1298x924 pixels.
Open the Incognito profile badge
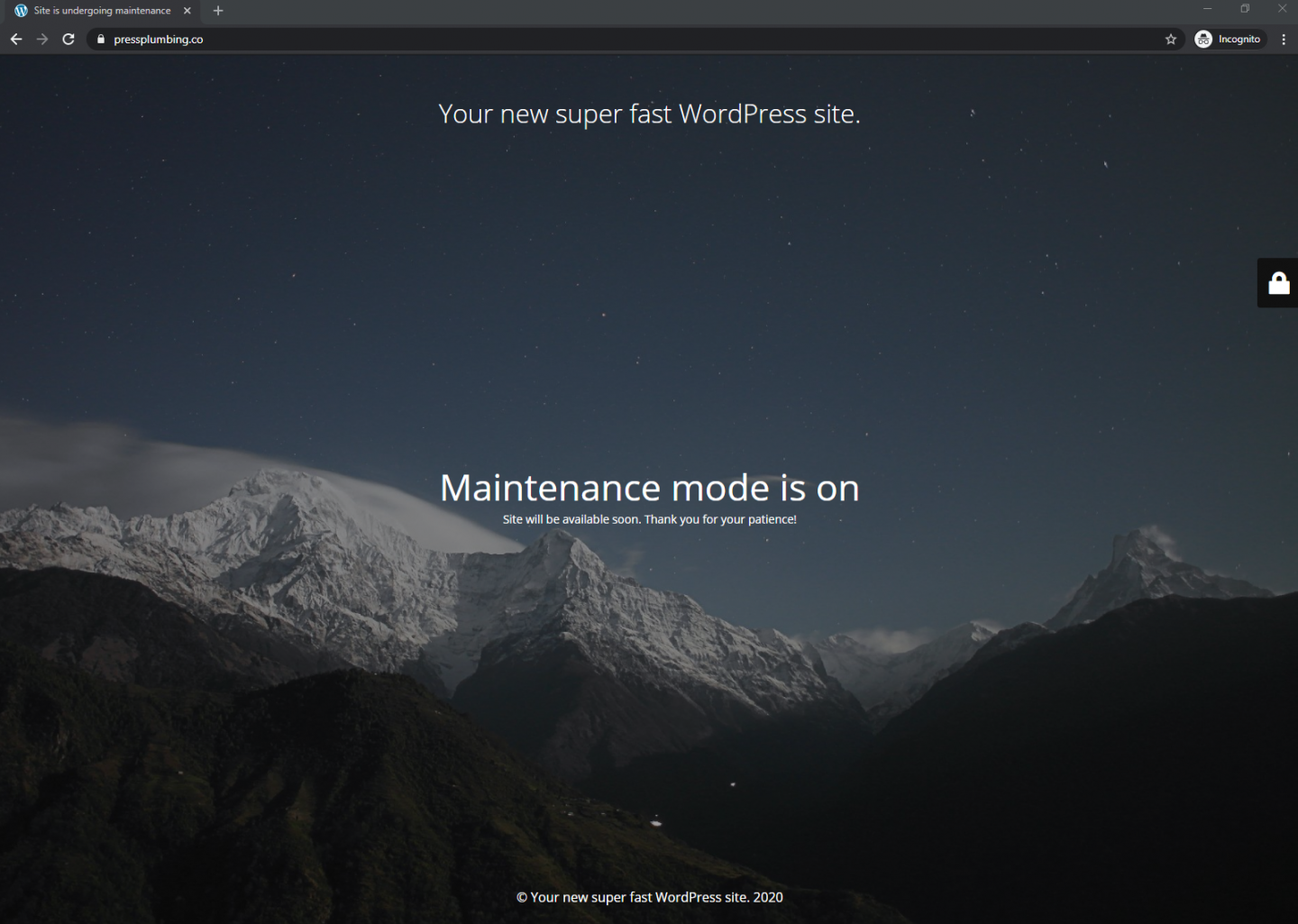(1229, 39)
